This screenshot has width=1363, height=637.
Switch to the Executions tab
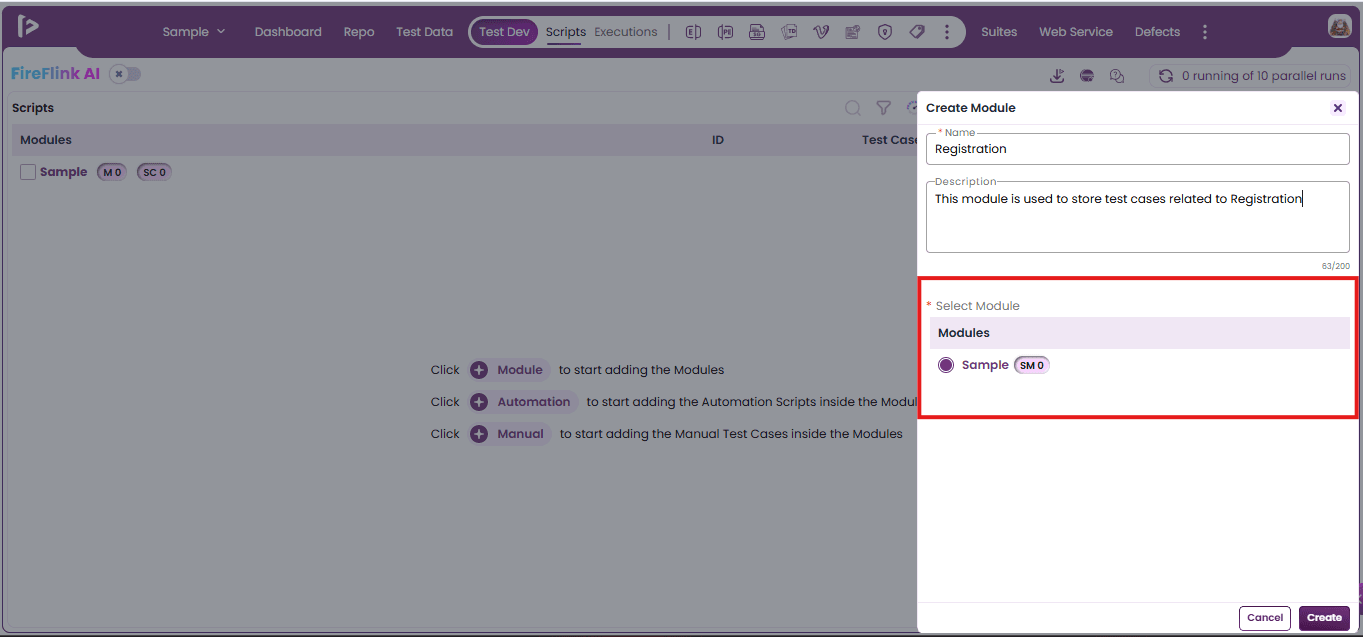pyautogui.click(x=626, y=32)
